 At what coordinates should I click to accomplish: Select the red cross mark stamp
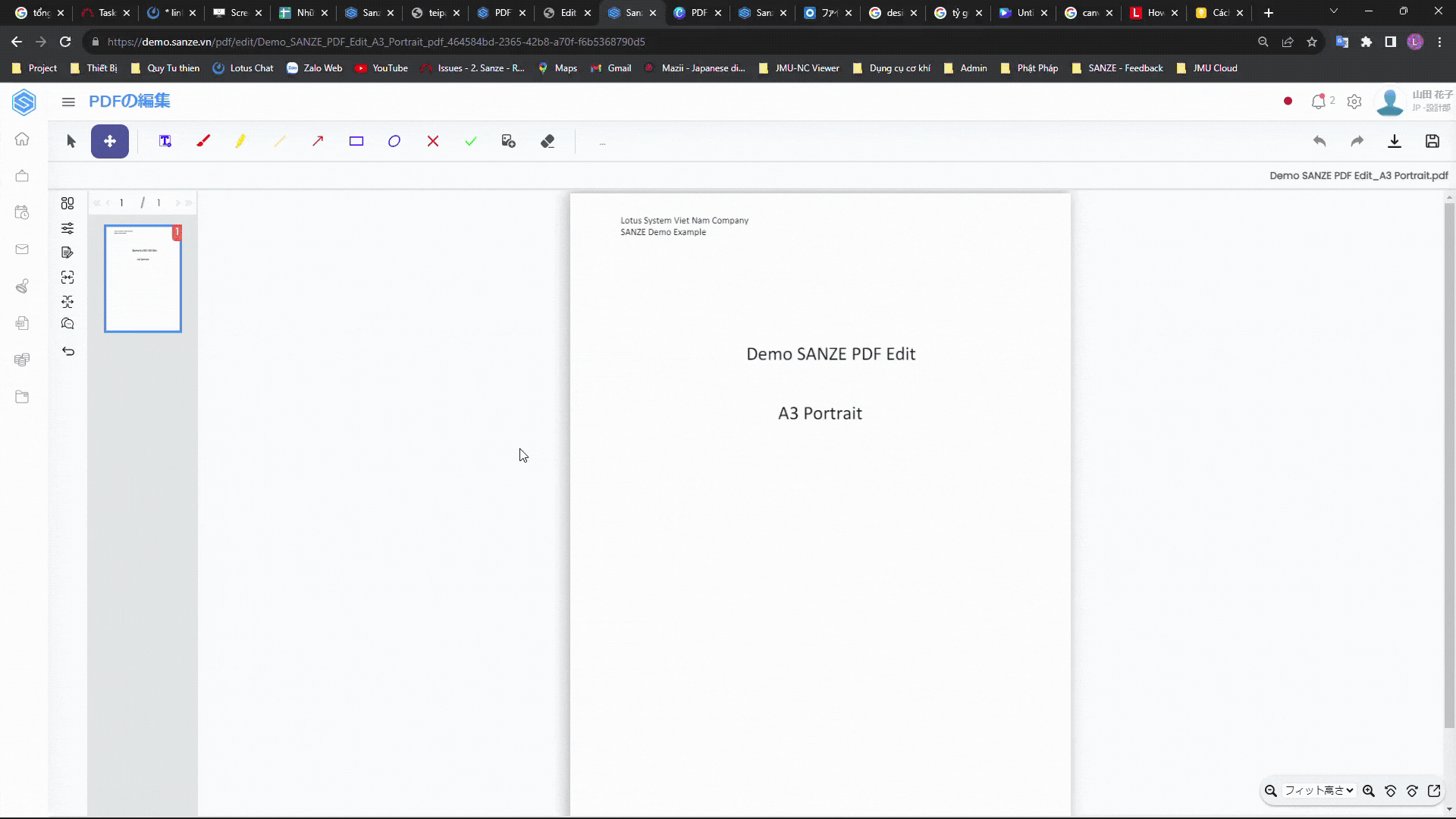tap(433, 141)
